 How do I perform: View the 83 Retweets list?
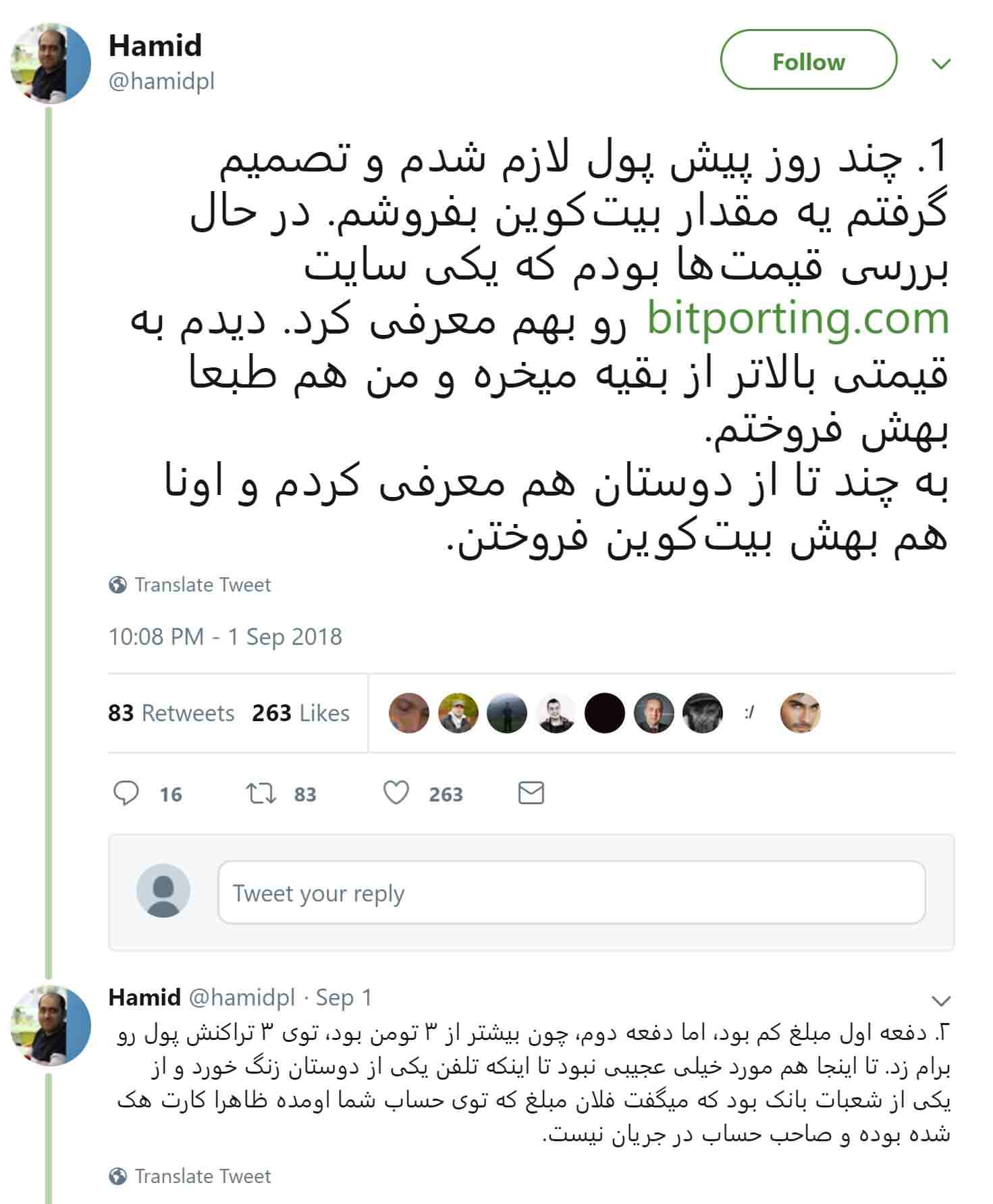(x=171, y=713)
